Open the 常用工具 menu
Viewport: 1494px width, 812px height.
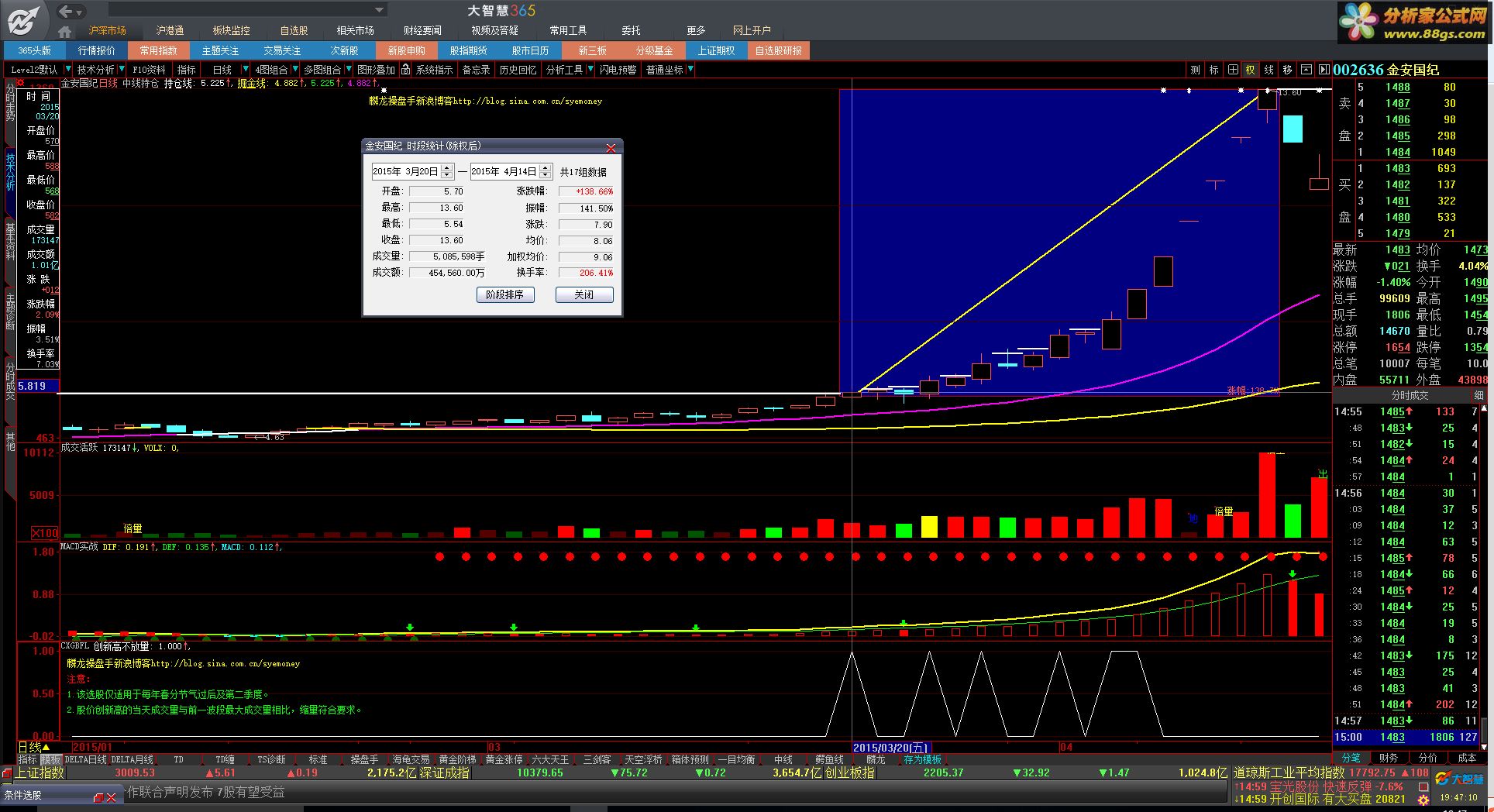click(568, 31)
